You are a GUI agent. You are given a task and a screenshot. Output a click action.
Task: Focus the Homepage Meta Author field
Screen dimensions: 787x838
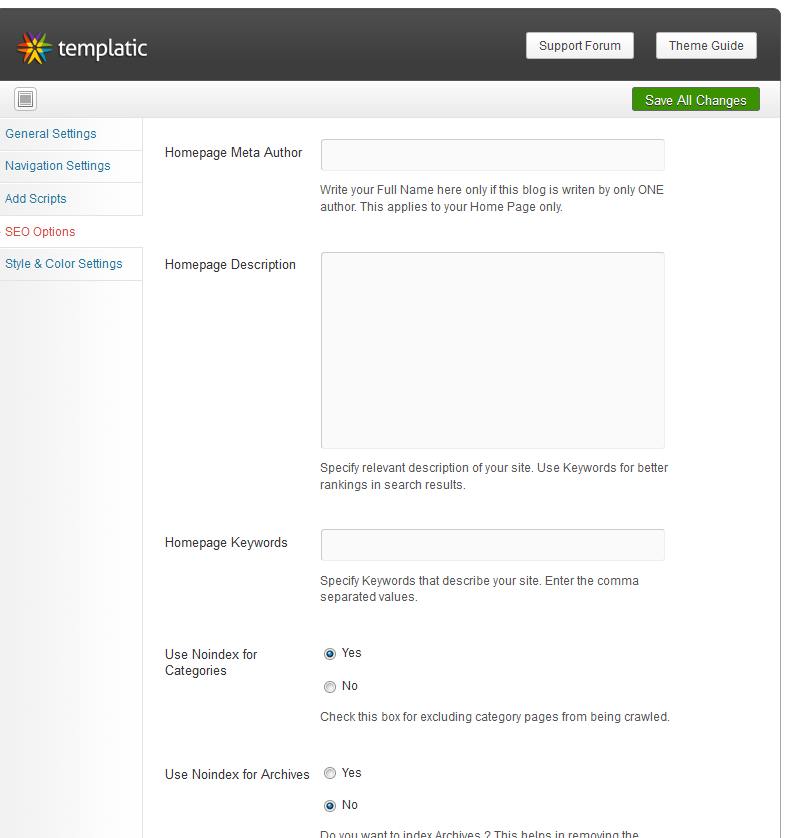click(493, 155)
